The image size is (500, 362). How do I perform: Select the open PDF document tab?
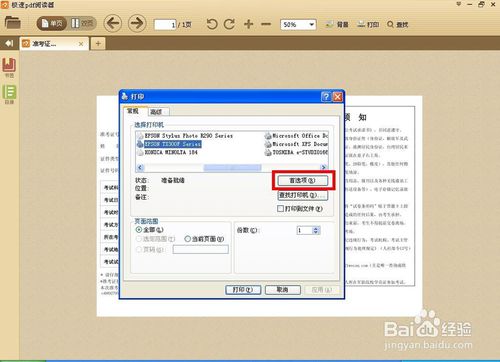[50, 44]
